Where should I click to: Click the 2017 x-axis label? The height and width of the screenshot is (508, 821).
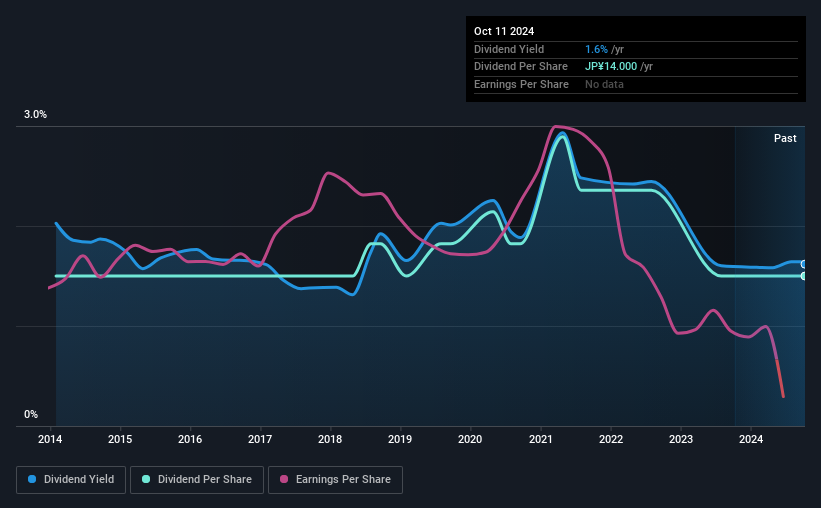[260, 439]
